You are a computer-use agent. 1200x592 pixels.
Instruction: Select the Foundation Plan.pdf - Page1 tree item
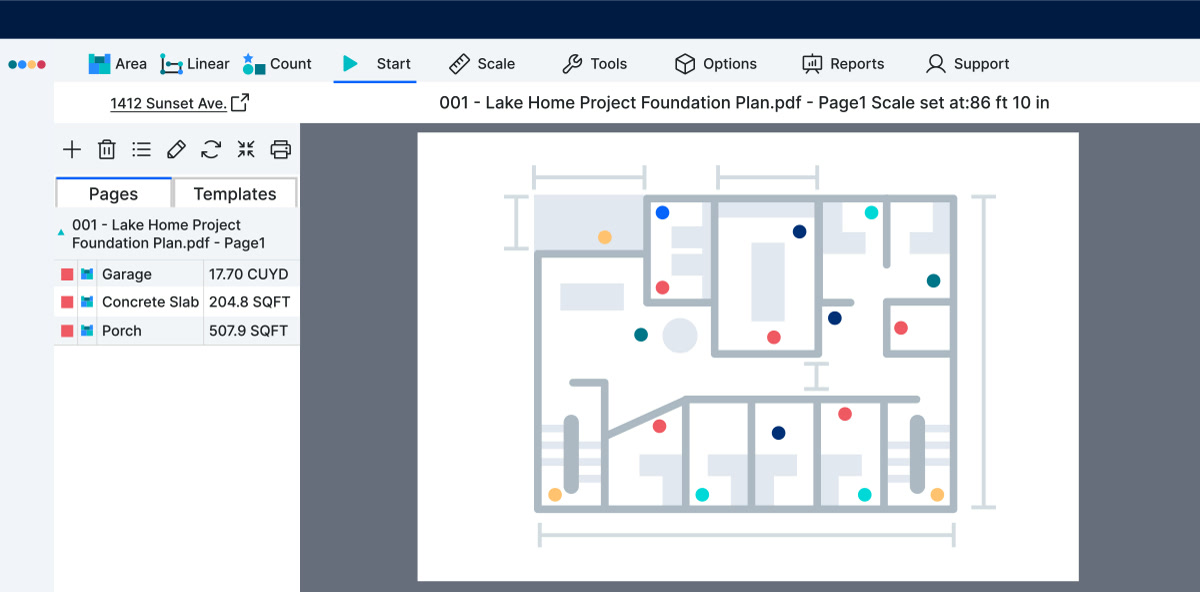[168, 234]
